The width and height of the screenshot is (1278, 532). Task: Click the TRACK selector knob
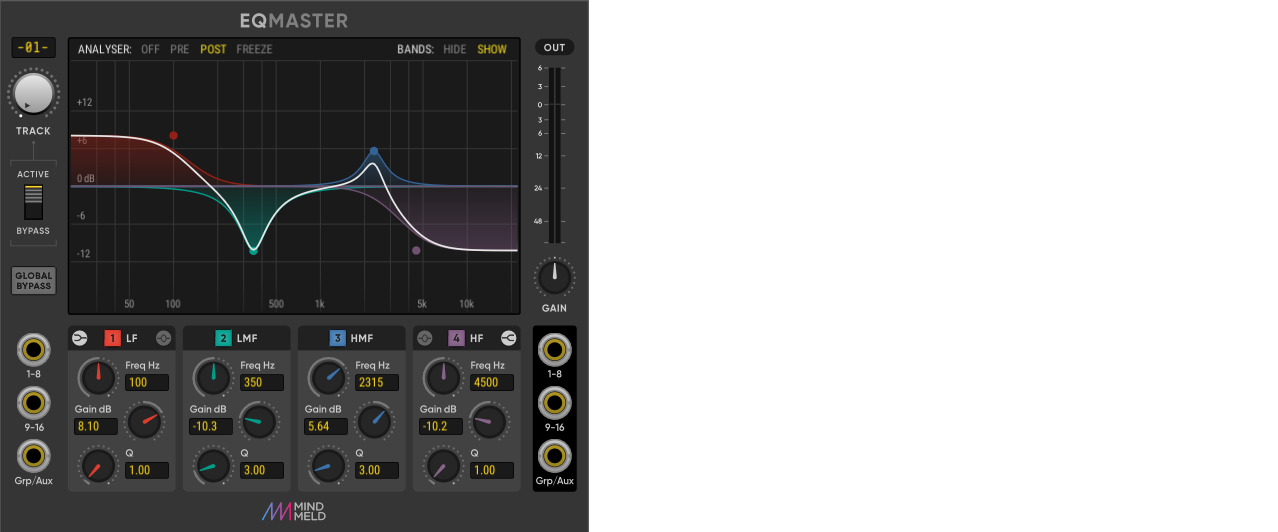click(x=33, y=93)
